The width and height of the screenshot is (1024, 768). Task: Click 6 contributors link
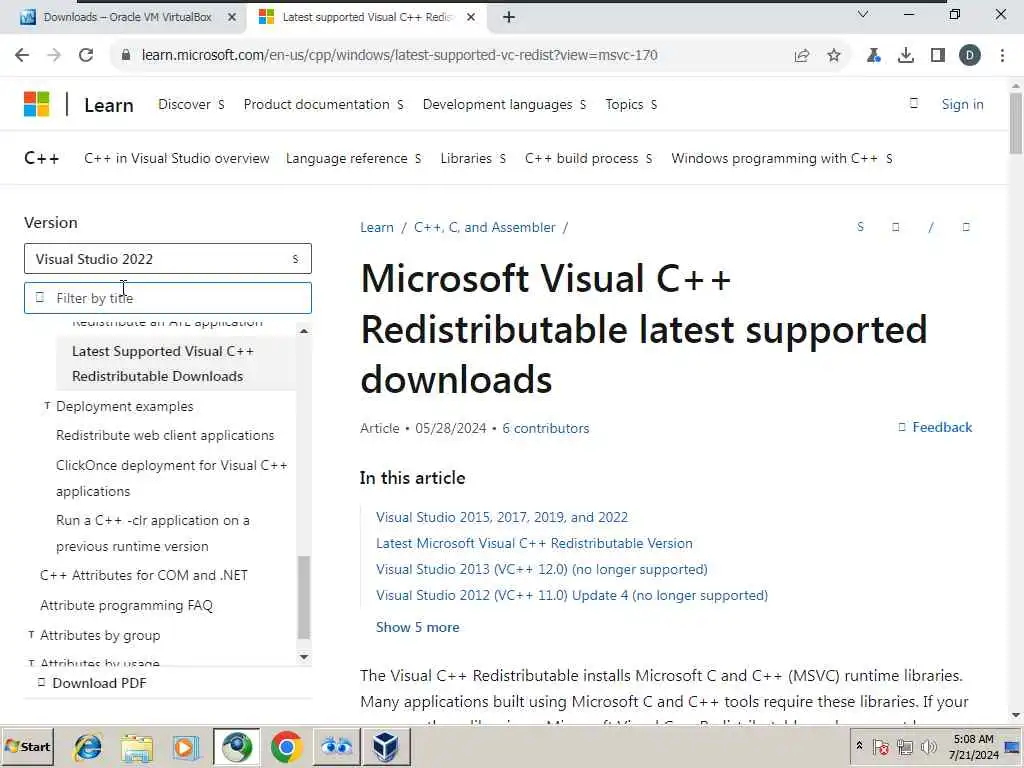click(545, 428)
